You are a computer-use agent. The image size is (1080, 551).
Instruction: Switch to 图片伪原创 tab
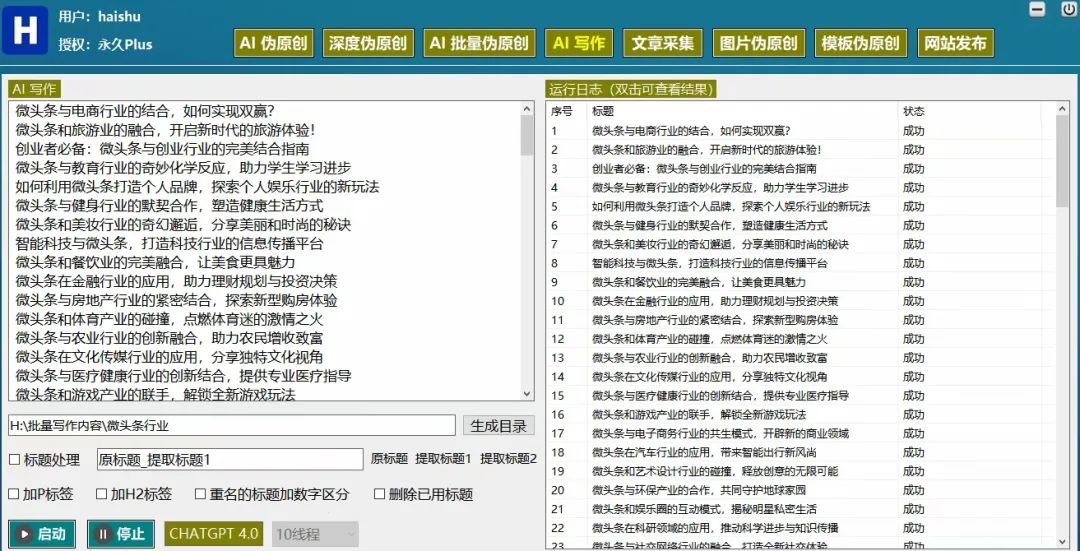758,43
